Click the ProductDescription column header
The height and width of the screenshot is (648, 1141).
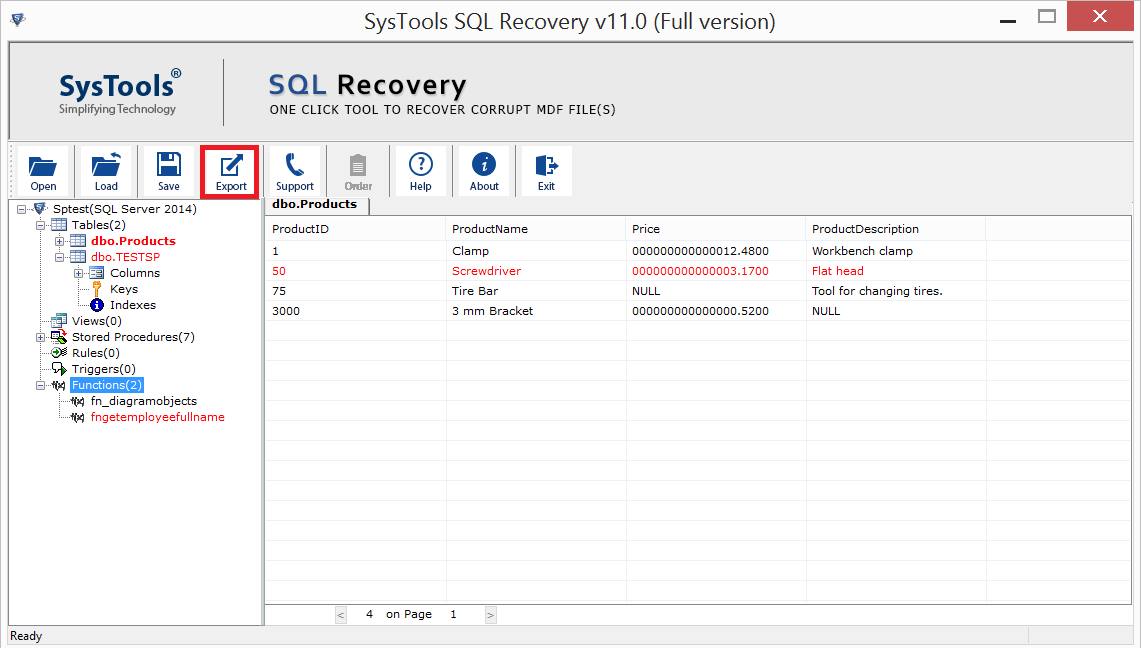[896, 229]
